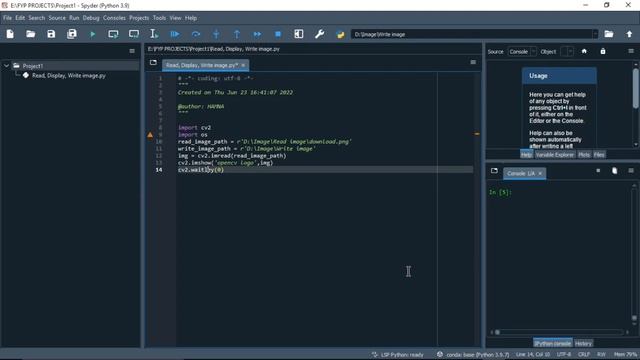Image resolution: width=640 pixels, height=360 pixels.
Task: Continue execution until next breakpoint
Action: pos(257,34)
